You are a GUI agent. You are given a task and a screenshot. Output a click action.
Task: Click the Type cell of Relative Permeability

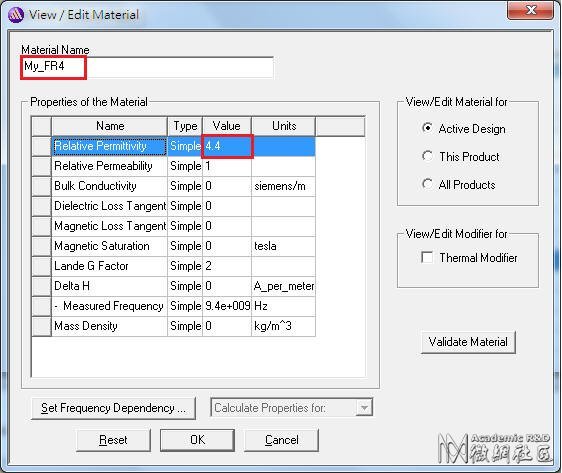(x=185, y=166)
